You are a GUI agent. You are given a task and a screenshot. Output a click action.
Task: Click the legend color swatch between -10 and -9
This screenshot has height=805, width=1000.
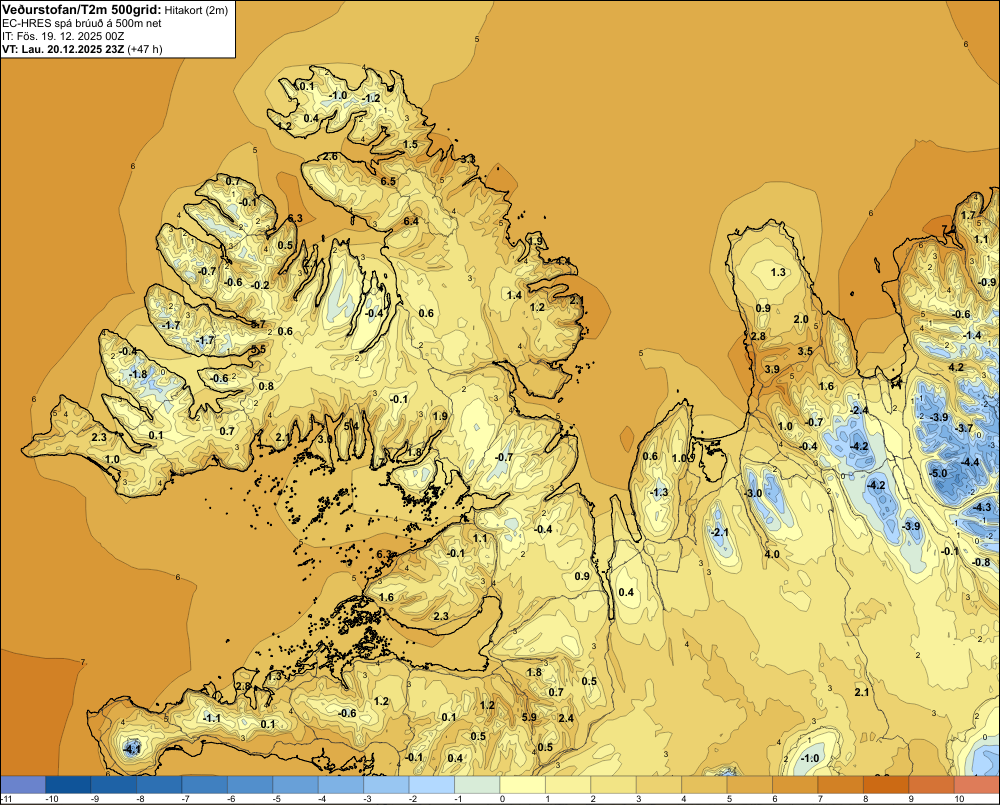point(68,784)
